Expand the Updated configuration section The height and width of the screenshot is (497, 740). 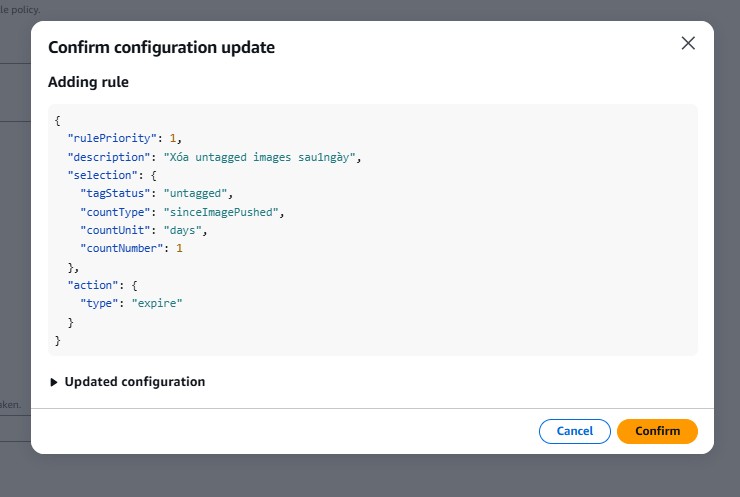[x=134, y=382]
